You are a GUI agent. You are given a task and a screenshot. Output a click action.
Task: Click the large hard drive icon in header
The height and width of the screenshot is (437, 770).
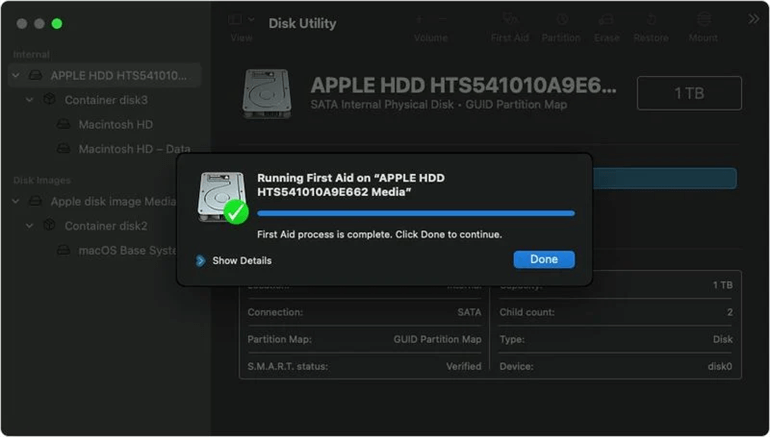pyautogui.click(x=267, y=94)
